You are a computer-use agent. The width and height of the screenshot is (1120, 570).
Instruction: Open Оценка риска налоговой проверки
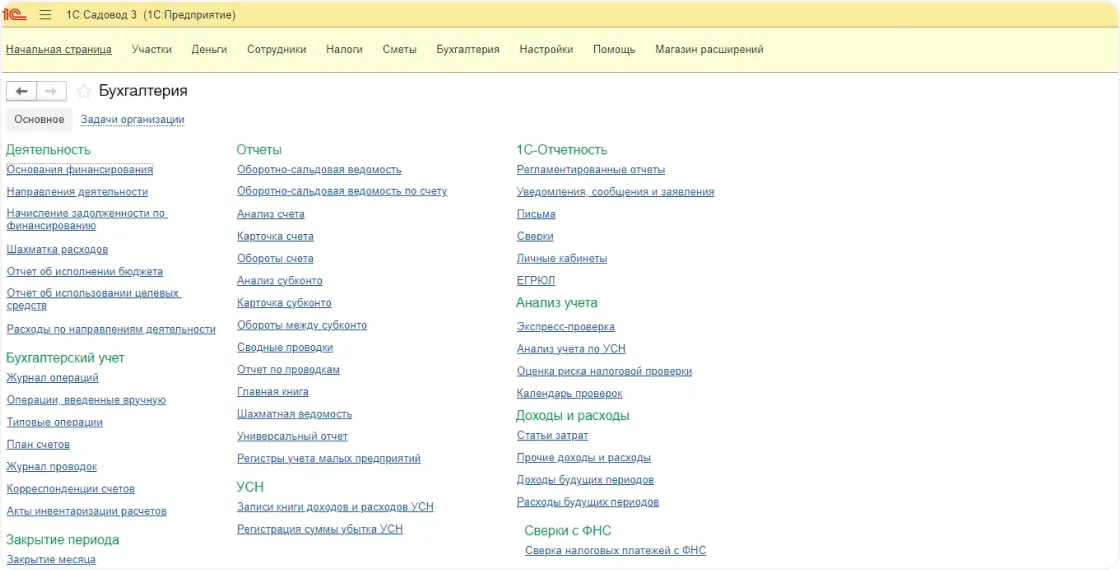point(604,371)
